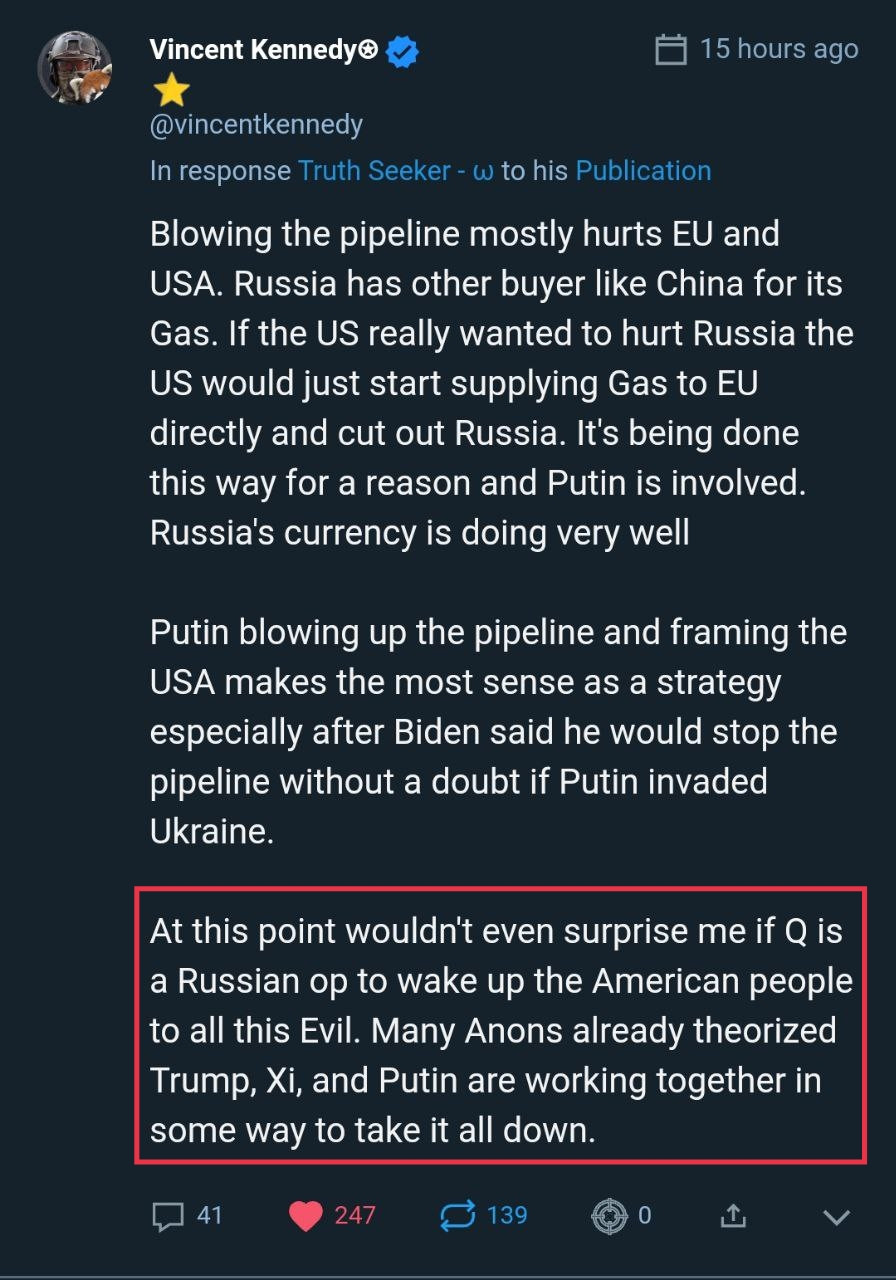896x1280 pixels.
Task: Click the crosshair target icon
Action: pos(608,1216)
